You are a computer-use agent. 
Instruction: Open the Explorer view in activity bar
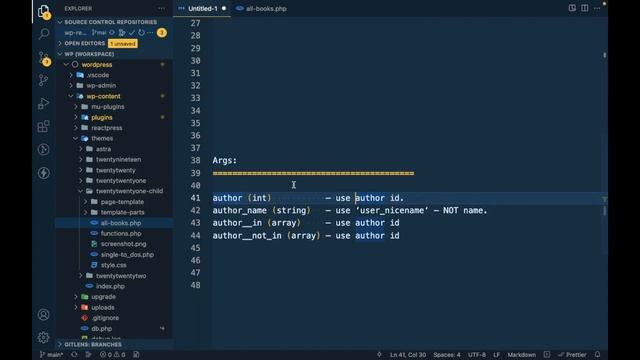44,11
